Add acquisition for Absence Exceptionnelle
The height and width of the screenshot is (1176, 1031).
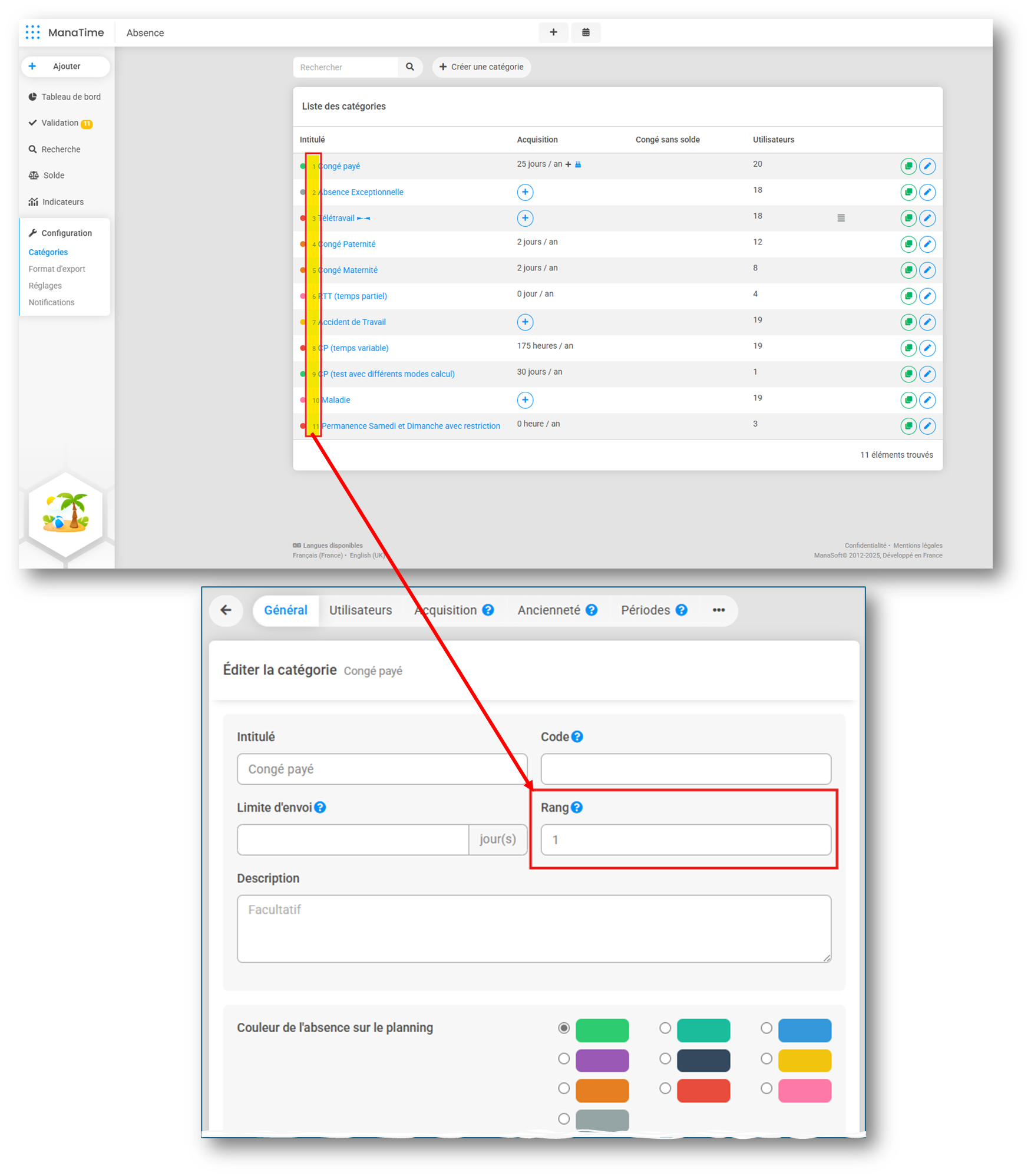[525, 192]
